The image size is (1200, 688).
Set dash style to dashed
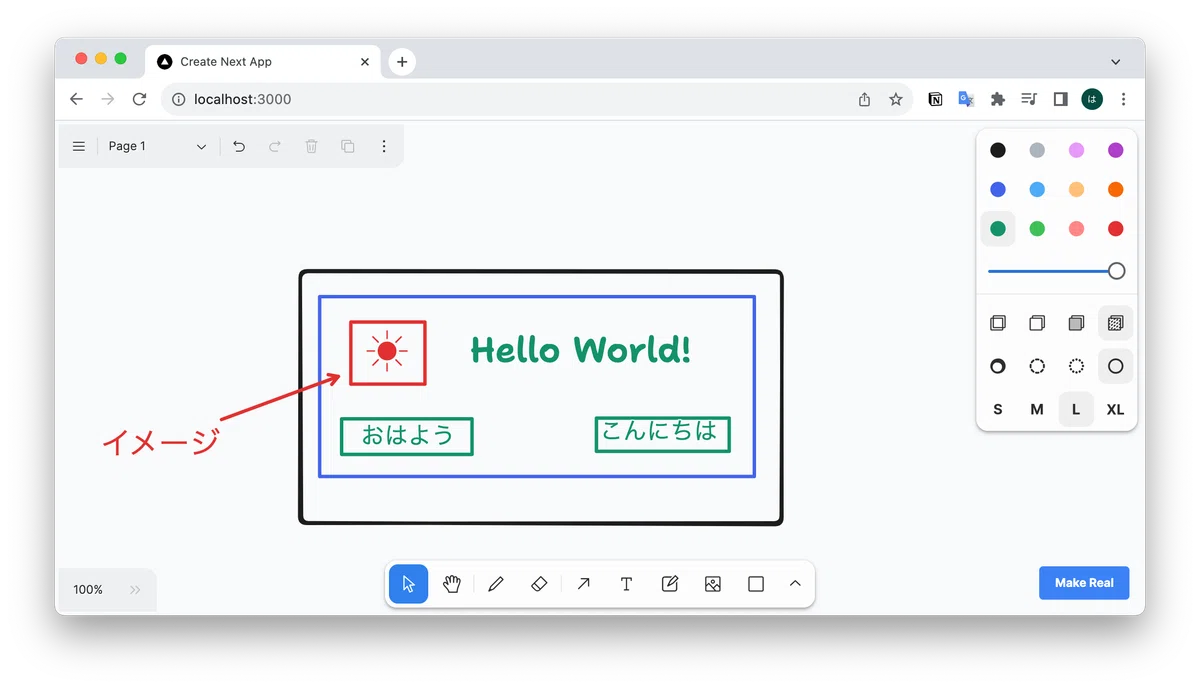coord(1037,366)
